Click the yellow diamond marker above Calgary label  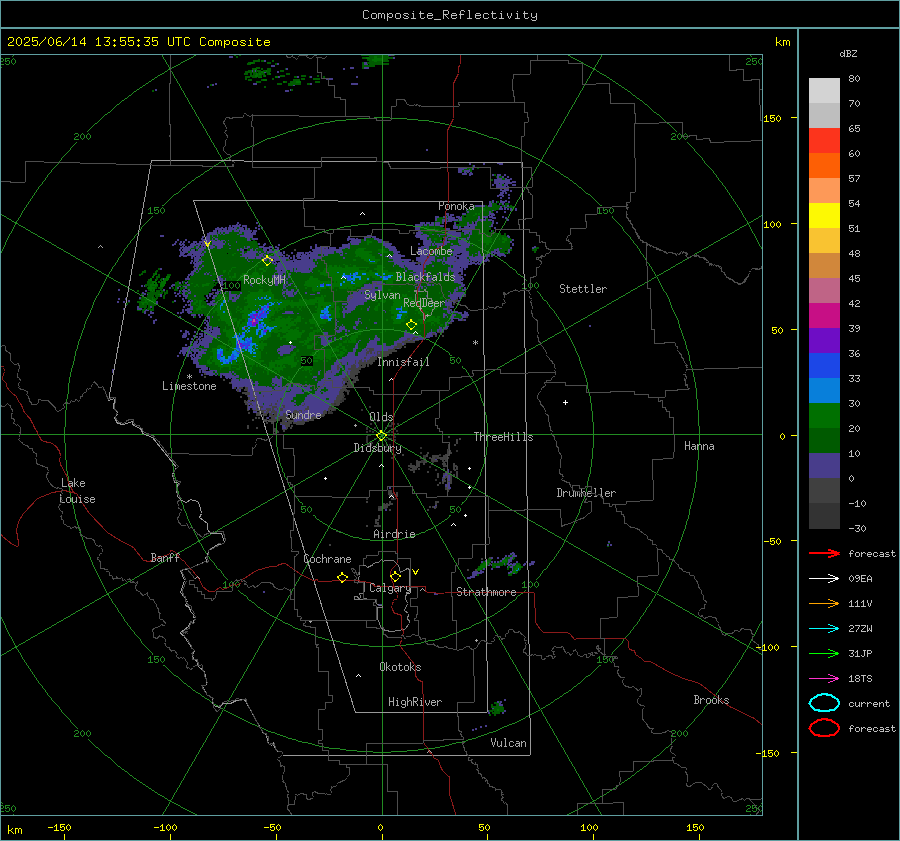point(395,576)
